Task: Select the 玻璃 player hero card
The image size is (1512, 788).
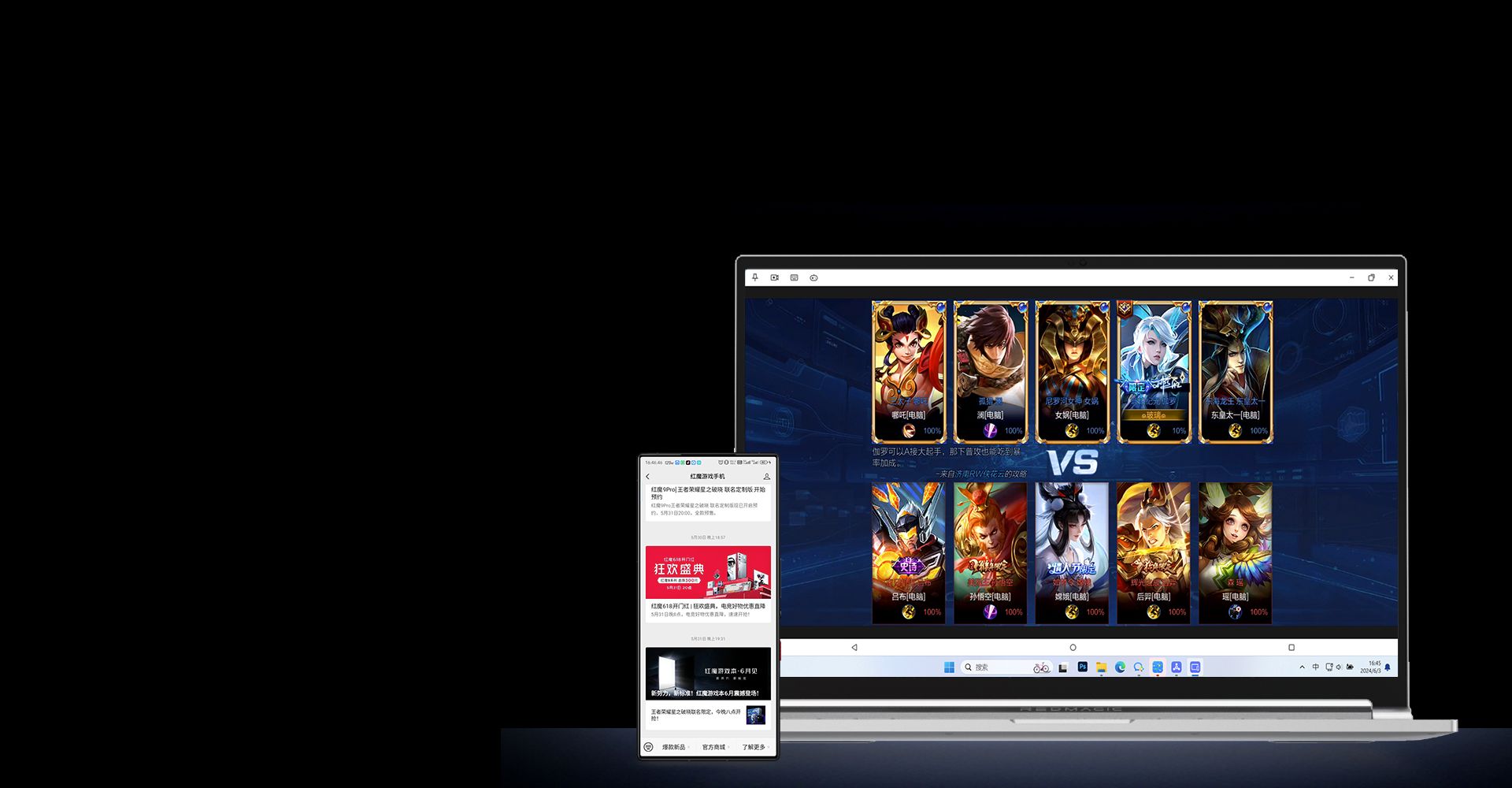Action: pos(1154,372)
